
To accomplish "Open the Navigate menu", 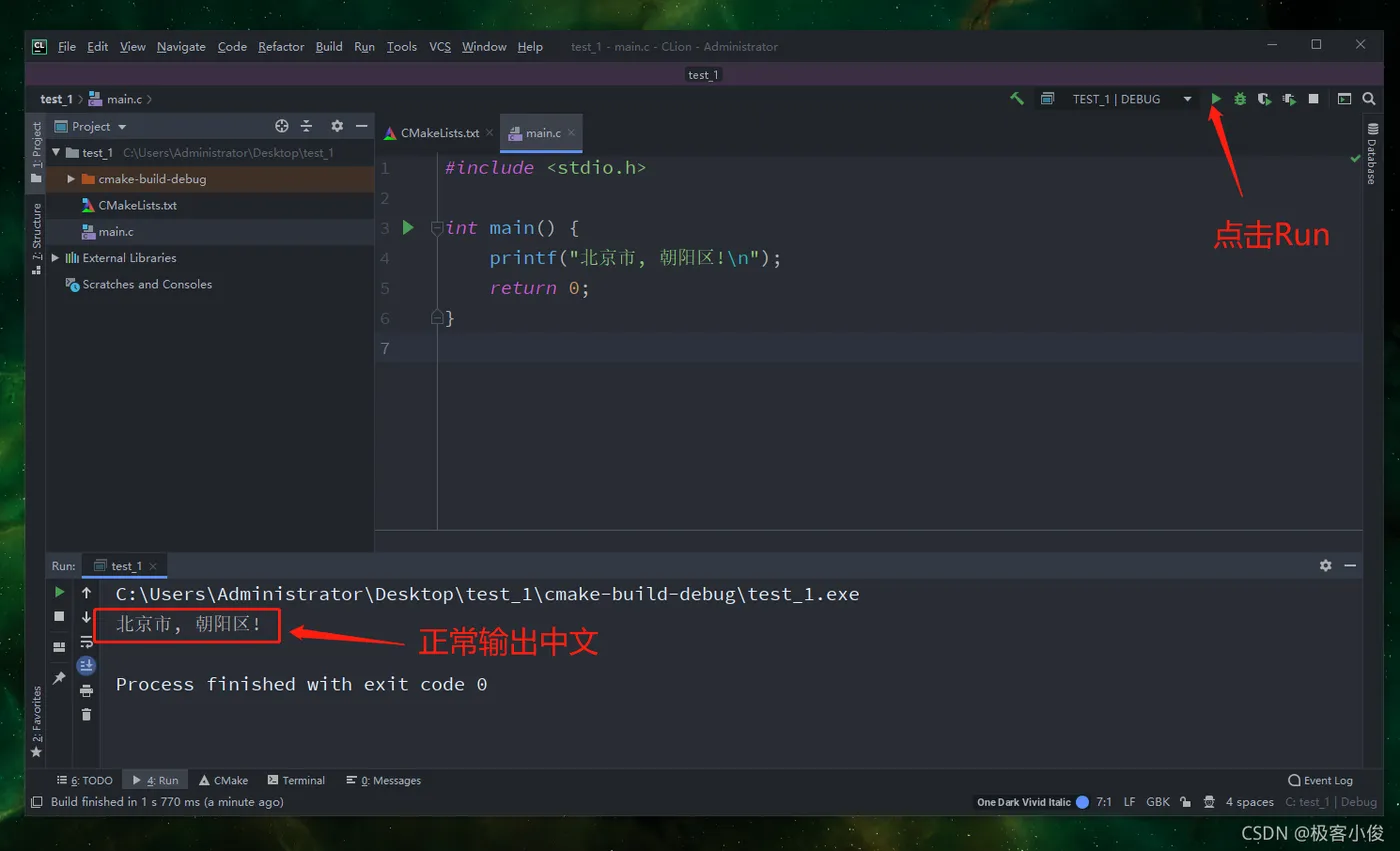I will tap(181, 46).
